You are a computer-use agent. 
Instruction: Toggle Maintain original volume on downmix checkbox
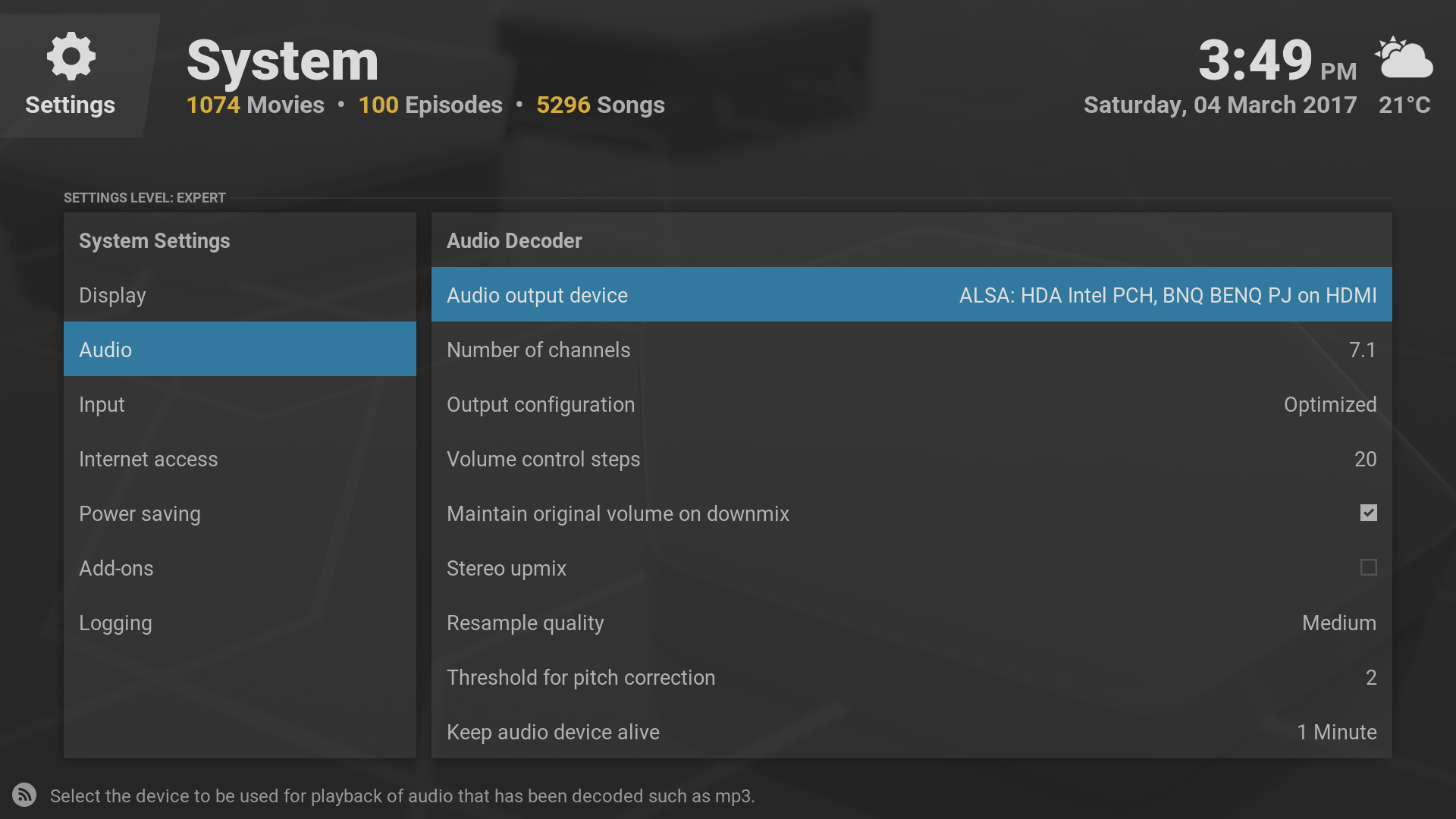click(x=1368, y=513)
